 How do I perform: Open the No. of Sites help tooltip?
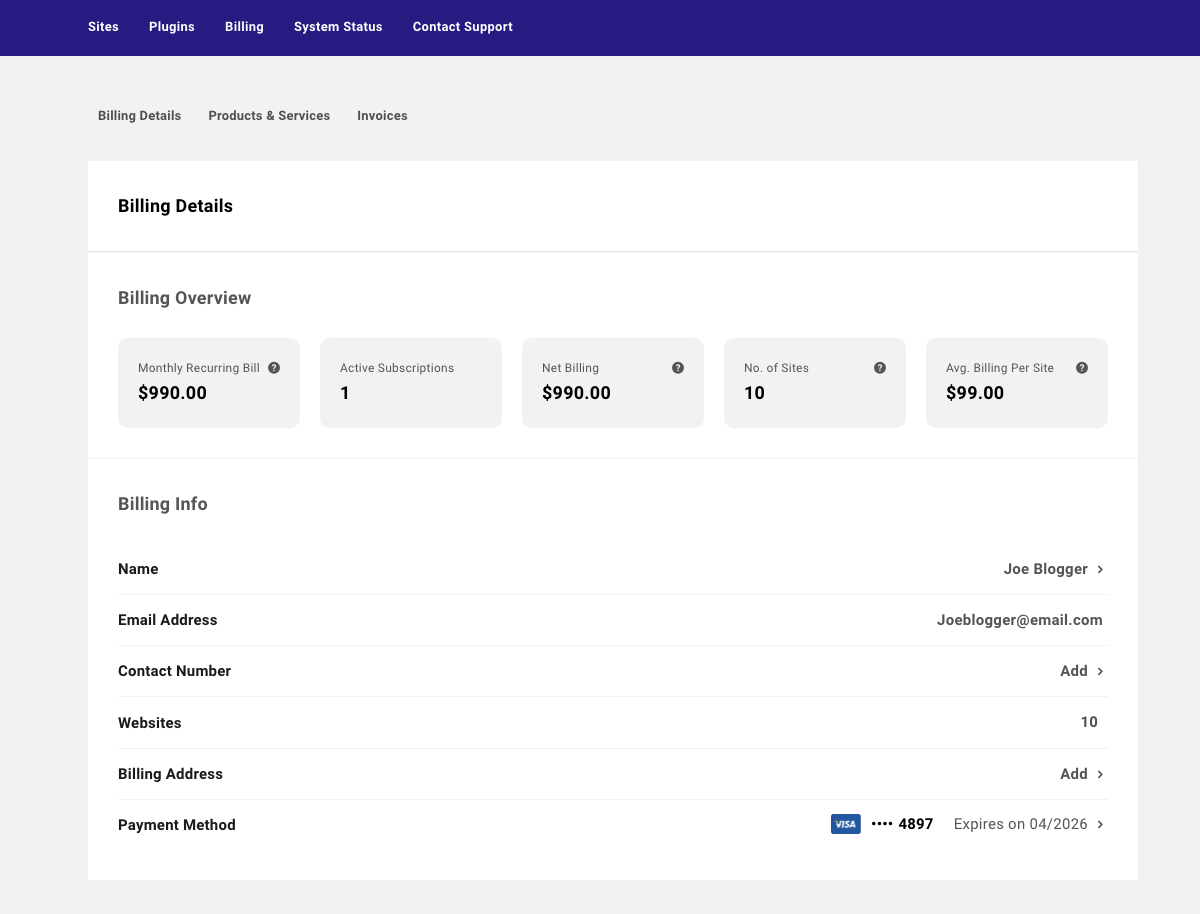[880, 368]
